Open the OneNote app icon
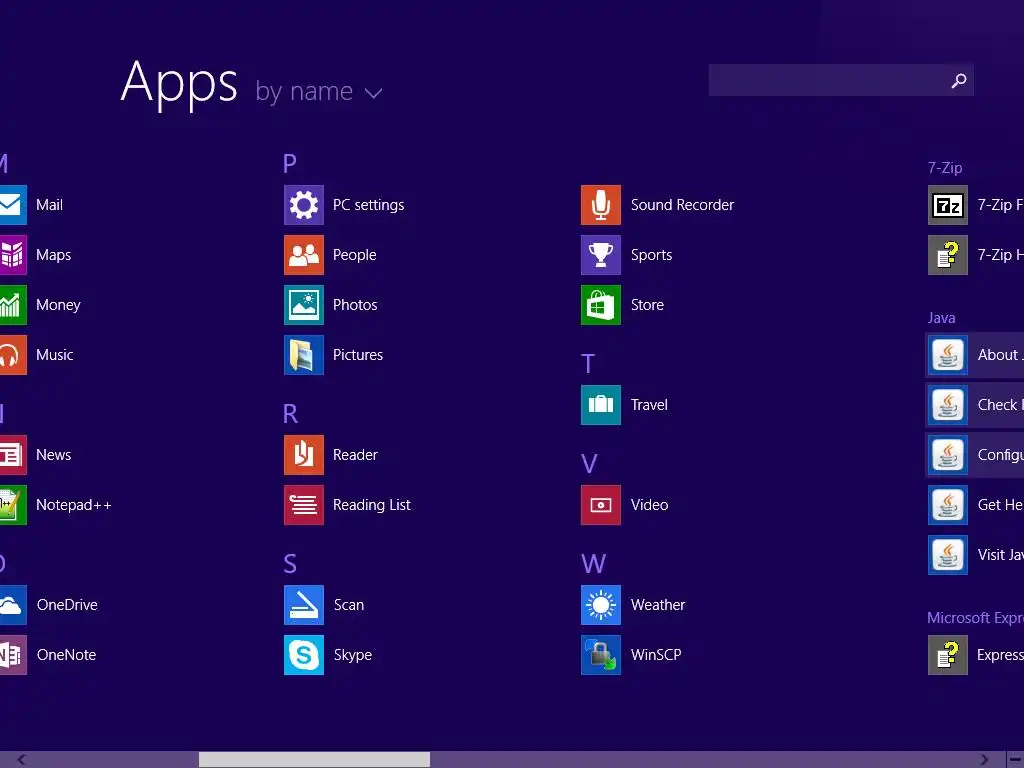The width and height of the screenshot is (1024, 768). 13,655
